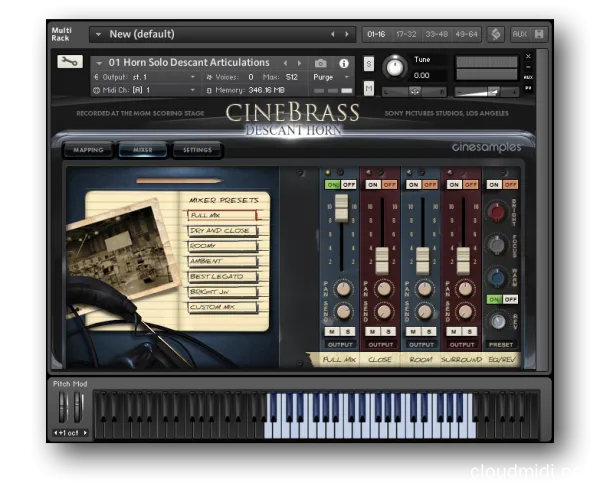Show rack page 49-64
This screenshot has width=600, height=489.
(x=466, y=34)
